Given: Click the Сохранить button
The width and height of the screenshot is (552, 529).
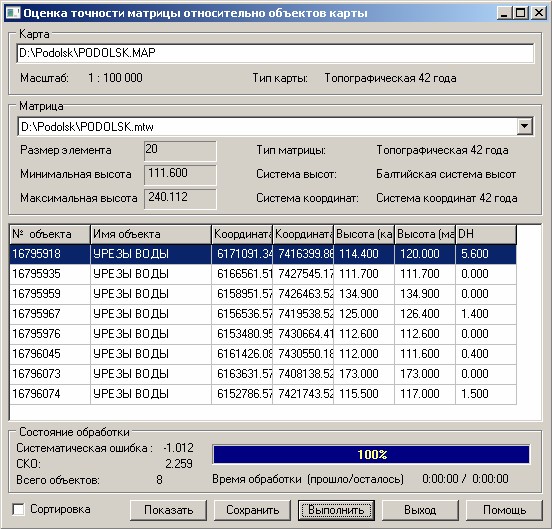Looking at the screenshot, I should (252, 510).
